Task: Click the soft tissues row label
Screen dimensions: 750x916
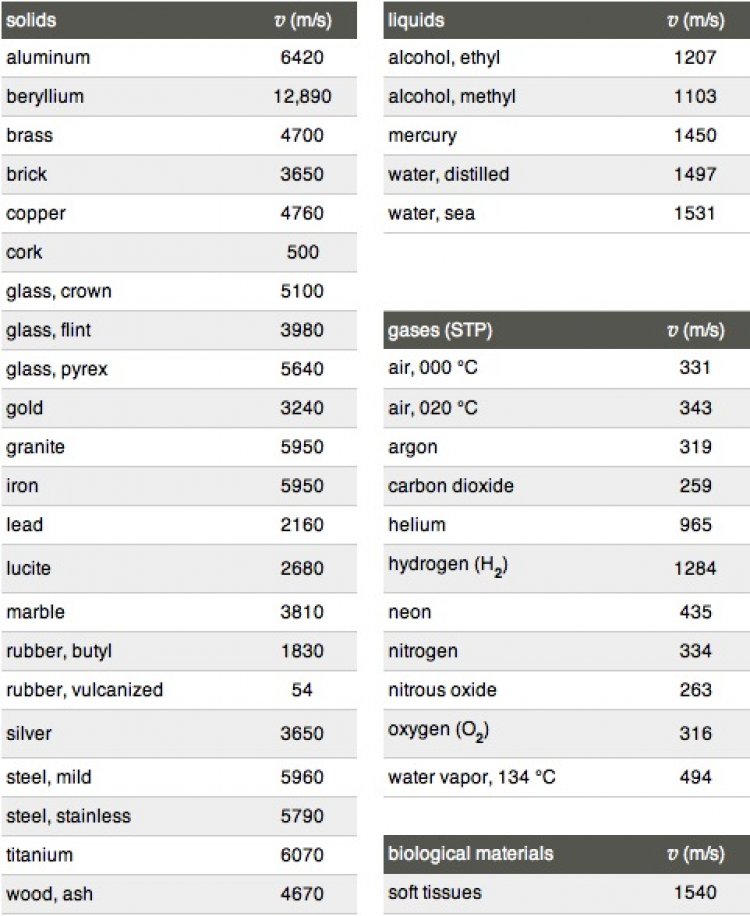Action: [434, 892]
